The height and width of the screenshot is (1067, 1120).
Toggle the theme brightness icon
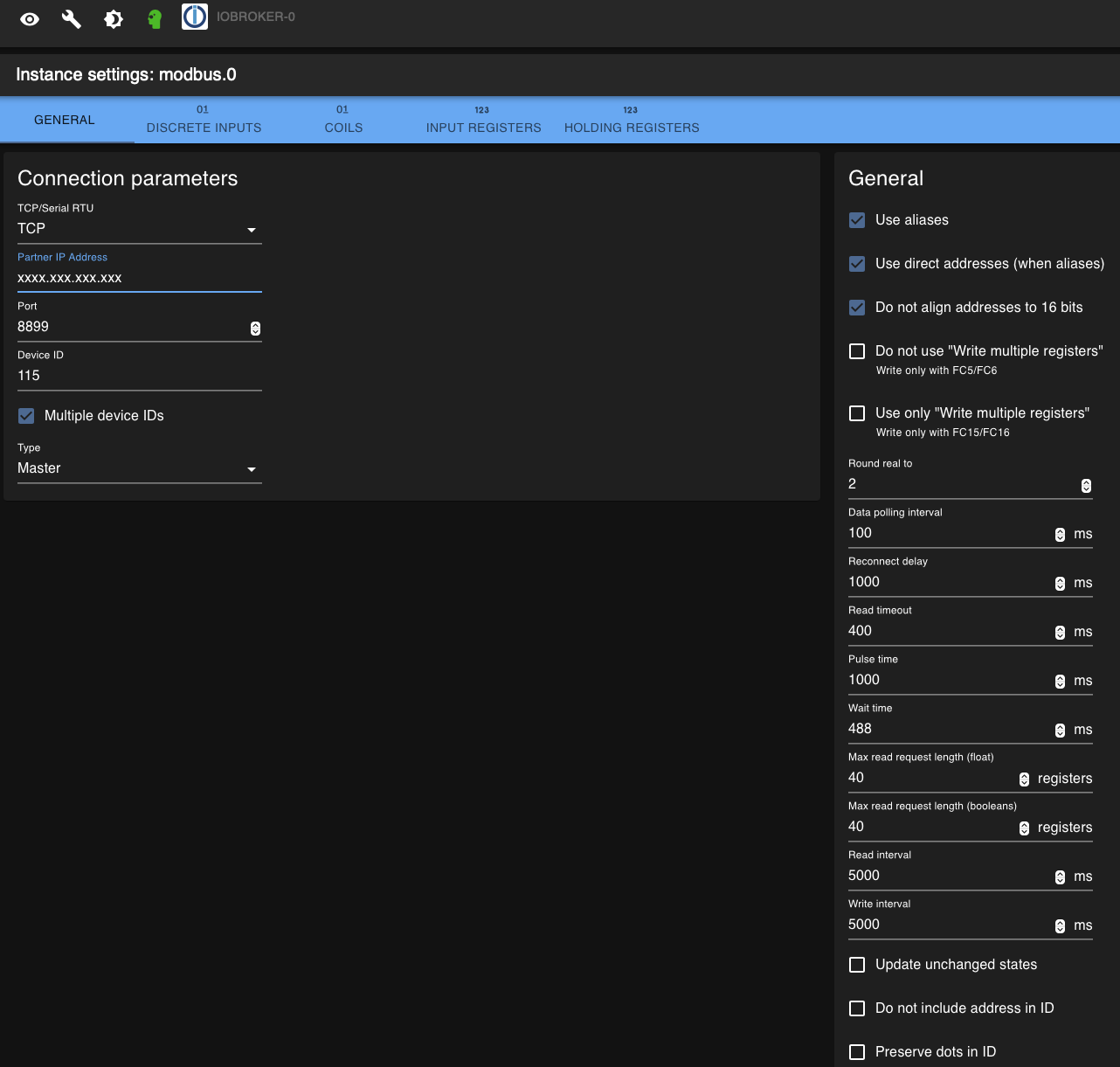coord(114,19)
